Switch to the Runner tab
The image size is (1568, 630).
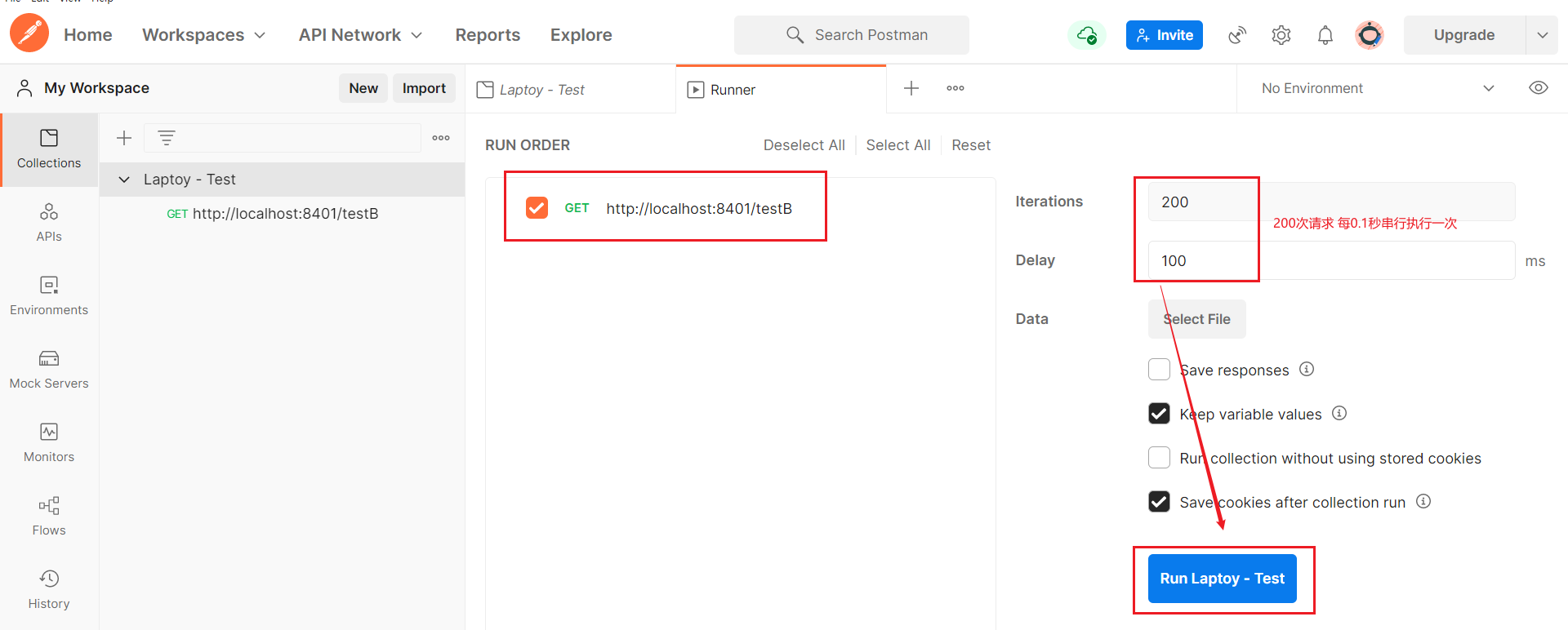(x=781, y=89)
